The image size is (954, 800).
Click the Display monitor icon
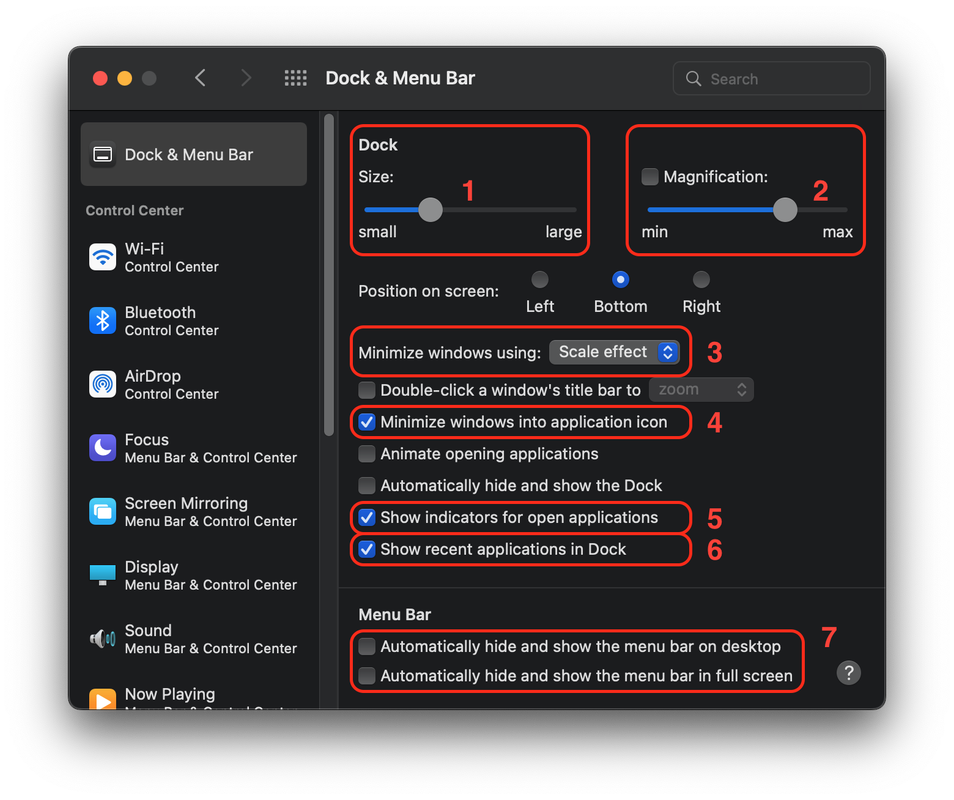click(x=102, y=575)
